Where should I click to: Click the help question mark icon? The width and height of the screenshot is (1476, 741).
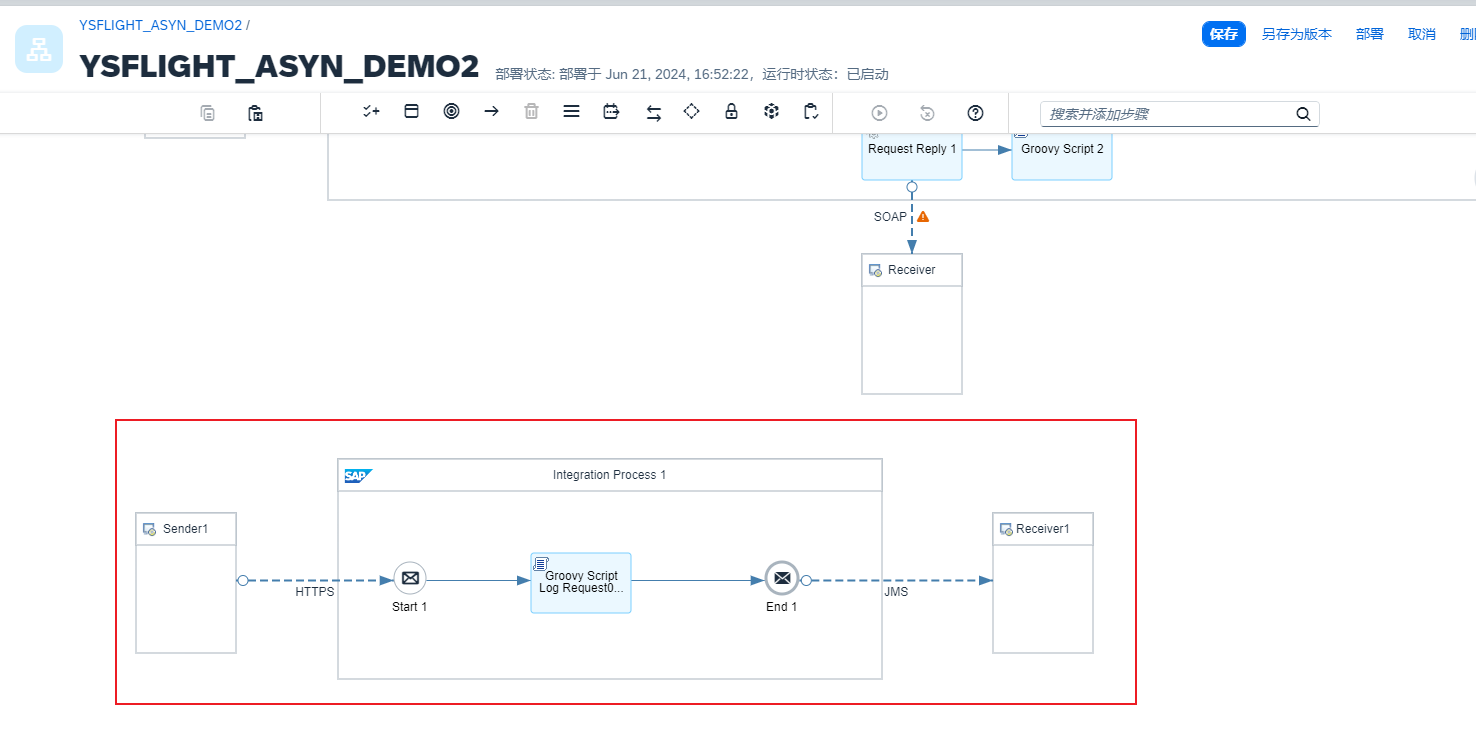975,113
